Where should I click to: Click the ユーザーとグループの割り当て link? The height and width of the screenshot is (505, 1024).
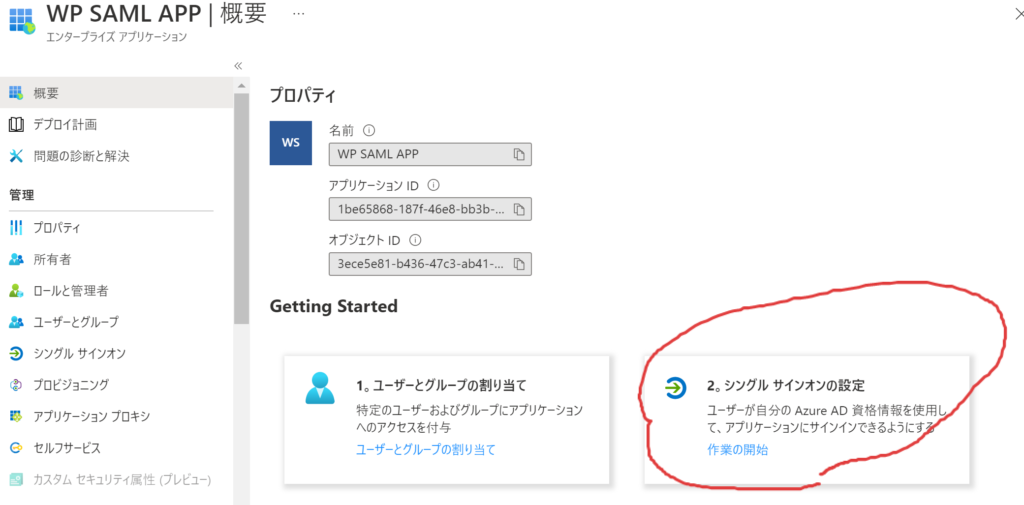click(426, 449)
